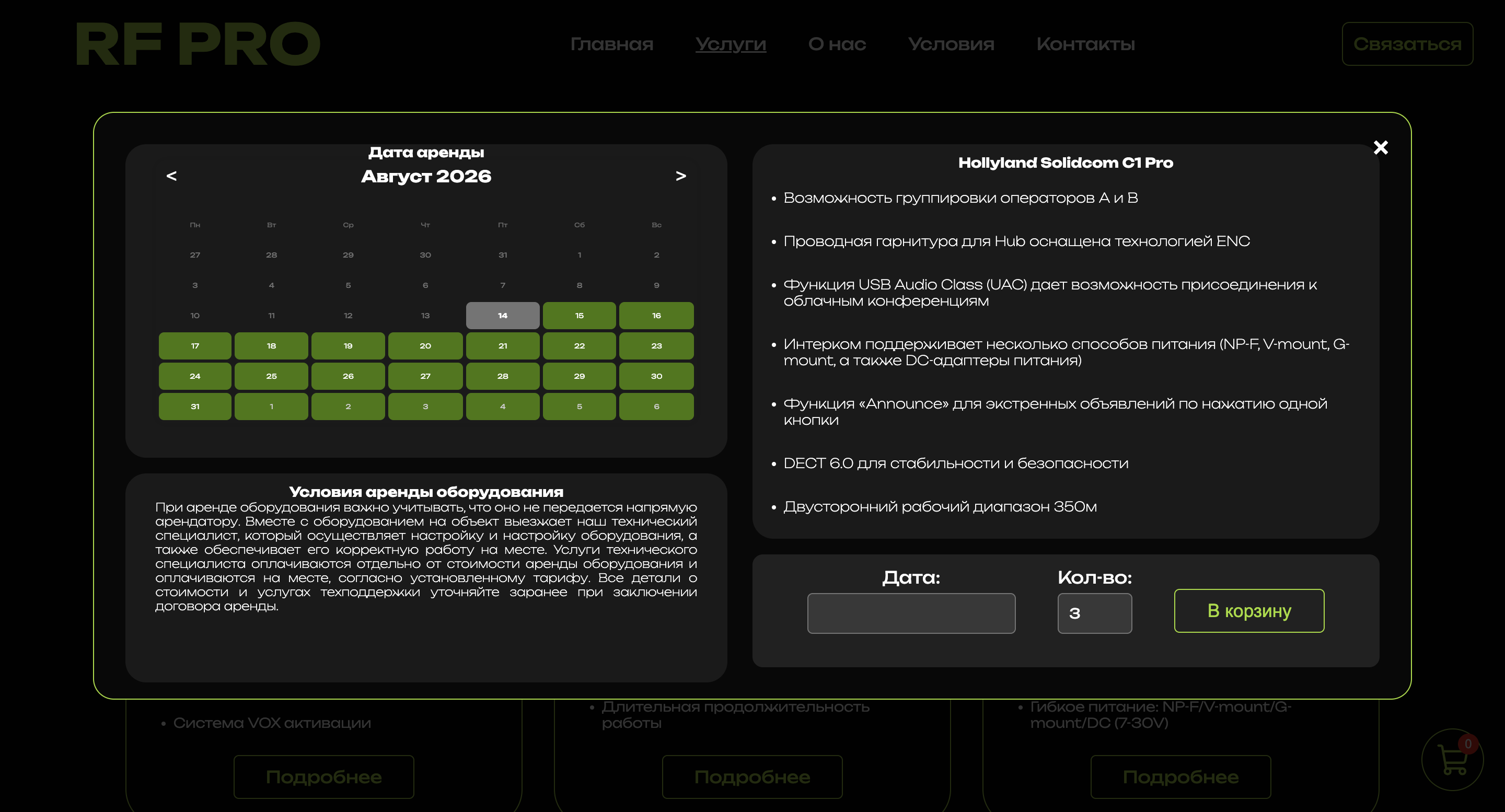
Task: Click the Hollyland Solidcom C1 Pro title
Action: 1066,163
